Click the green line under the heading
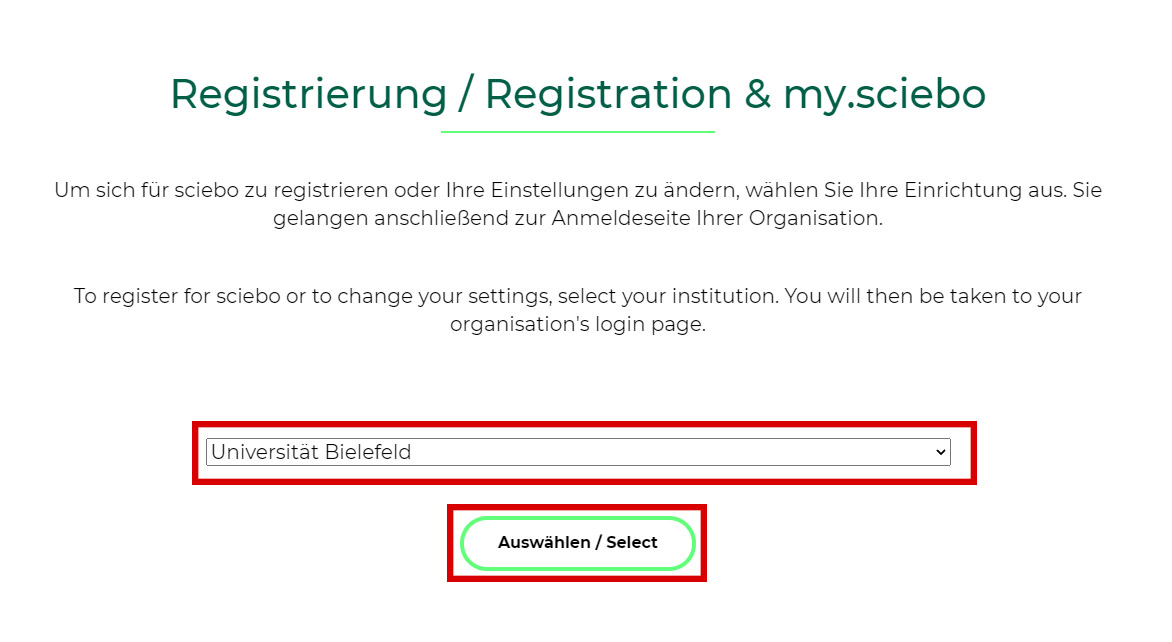 pos(578,131)
